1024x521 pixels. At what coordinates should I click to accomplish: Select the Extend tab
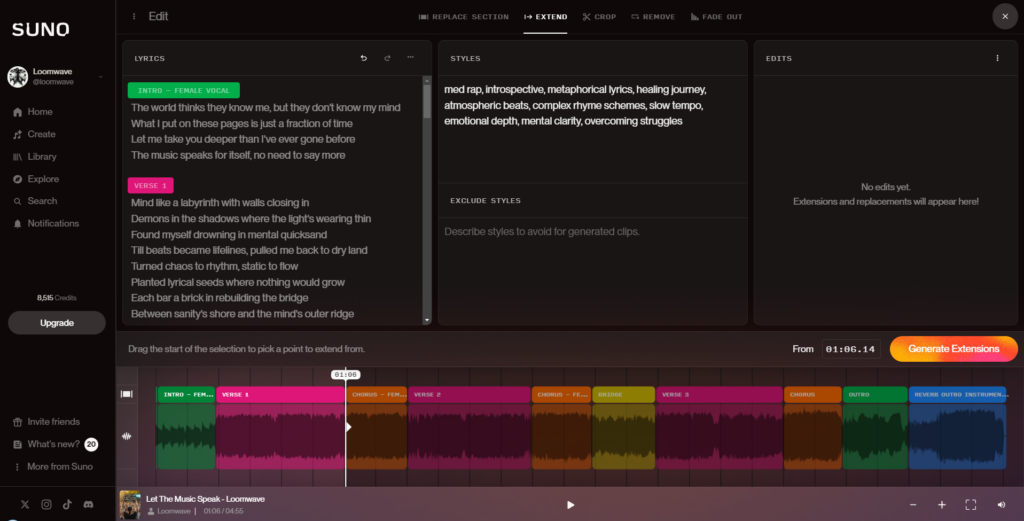tap(545, 17)
